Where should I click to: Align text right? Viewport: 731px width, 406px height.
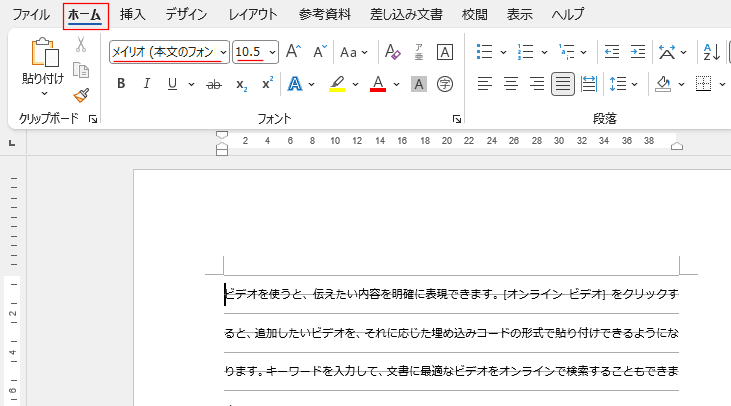coord(537,84)
